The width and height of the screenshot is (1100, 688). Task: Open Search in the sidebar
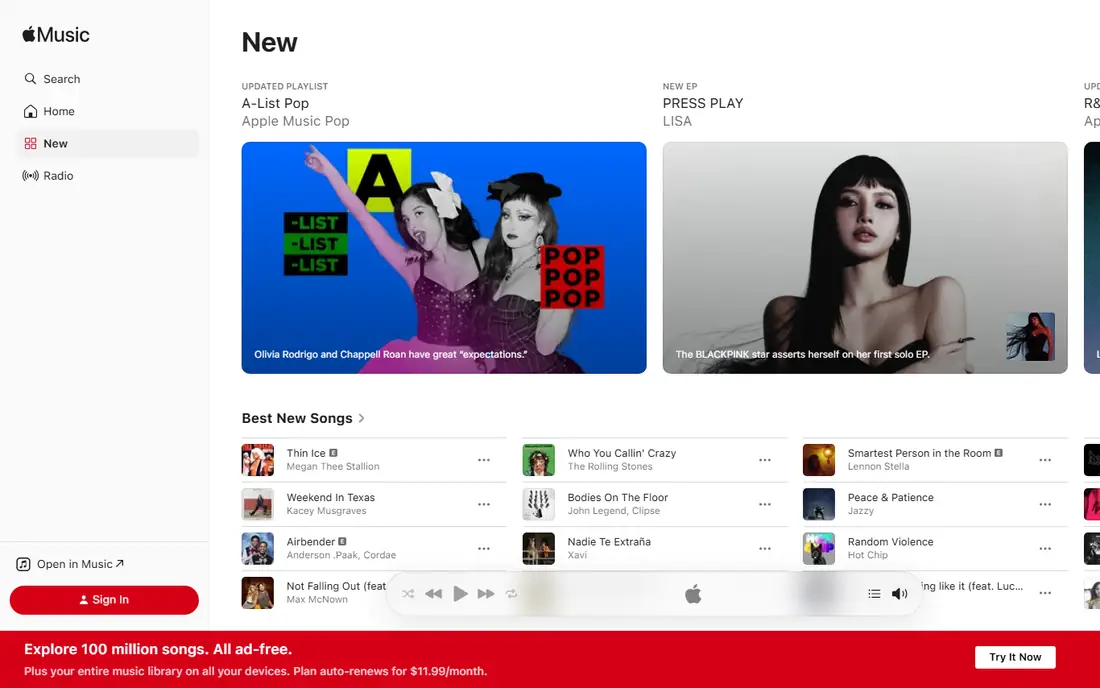(105, 79)
